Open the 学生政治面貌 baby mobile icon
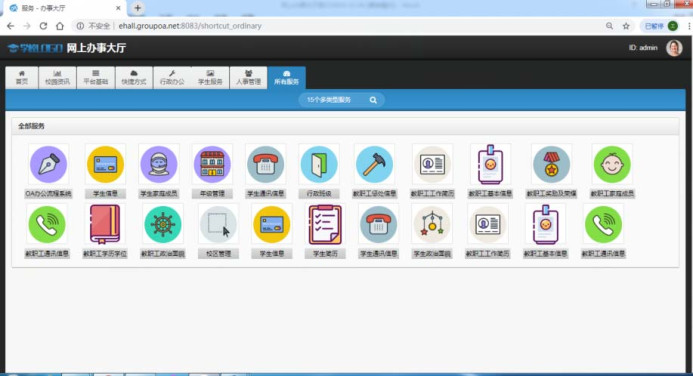693x376 pixels. click(432, 224)
